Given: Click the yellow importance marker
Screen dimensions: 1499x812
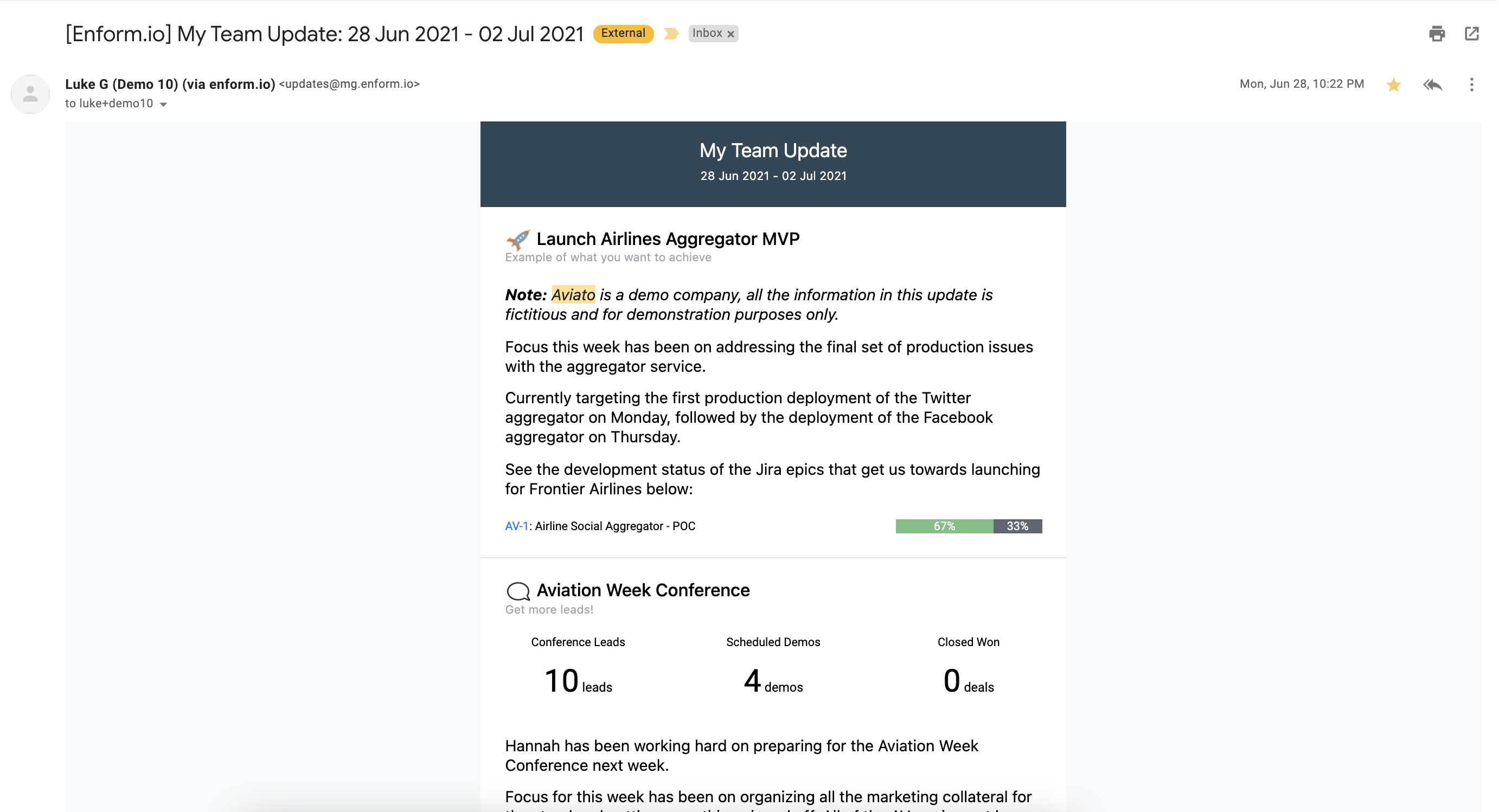Looking at the screenshot, I should 671,34.
